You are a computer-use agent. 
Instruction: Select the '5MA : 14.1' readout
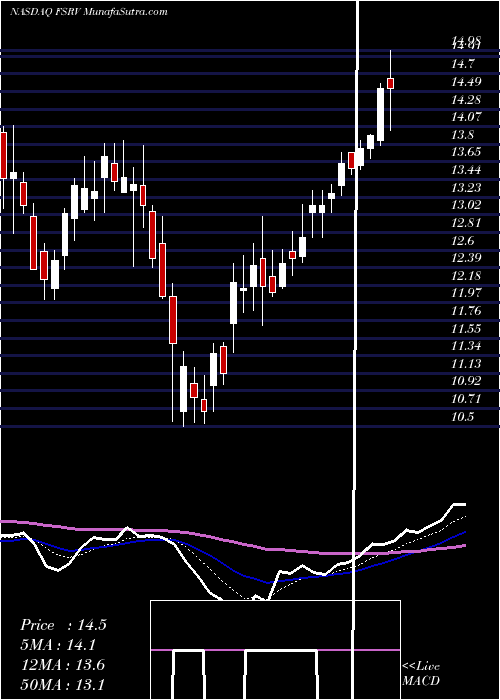(58, 645)
